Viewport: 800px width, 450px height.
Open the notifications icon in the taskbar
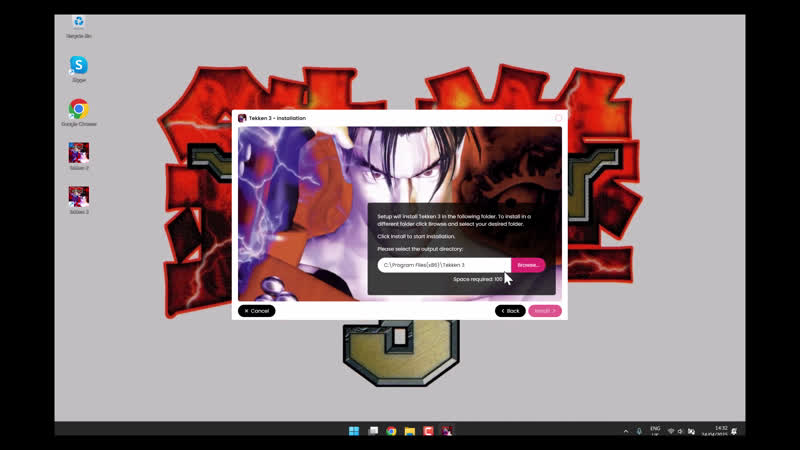pos(735,432)
